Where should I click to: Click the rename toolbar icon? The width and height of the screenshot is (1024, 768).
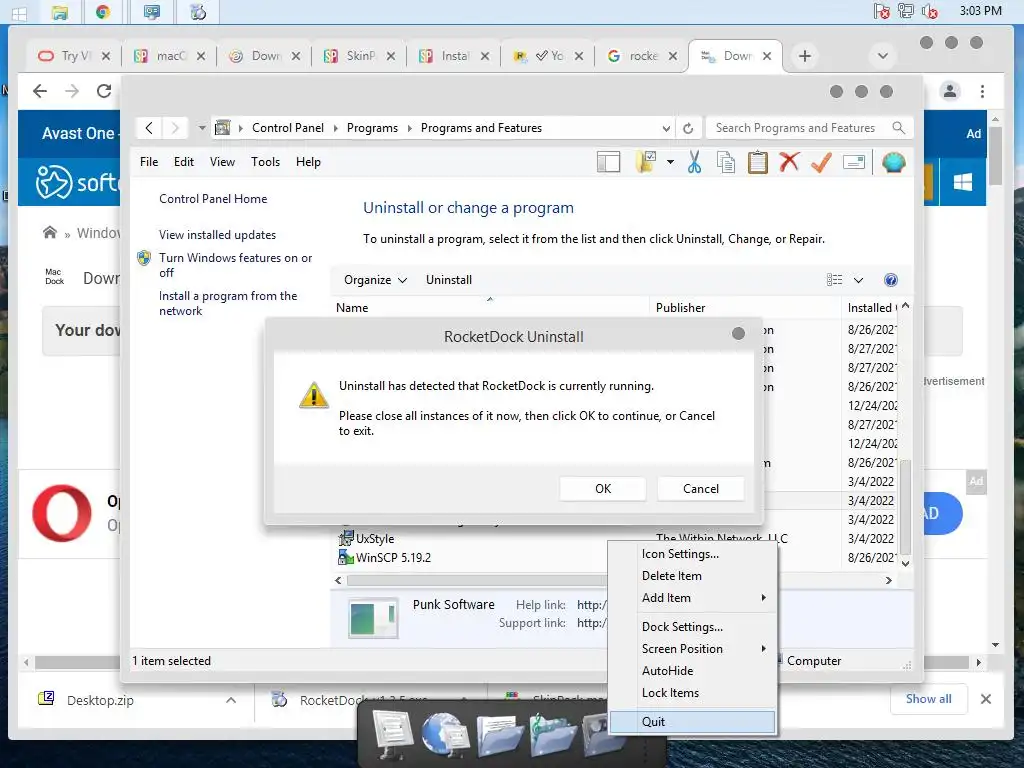click(854, 162)
